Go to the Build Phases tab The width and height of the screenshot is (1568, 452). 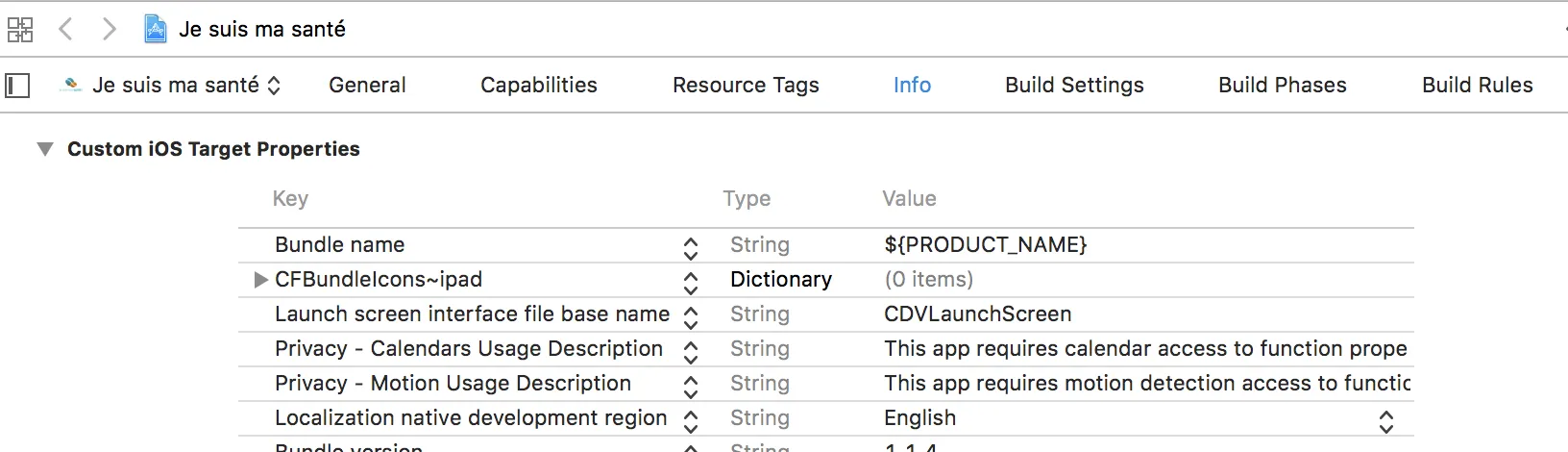(x=1282, y=86)
